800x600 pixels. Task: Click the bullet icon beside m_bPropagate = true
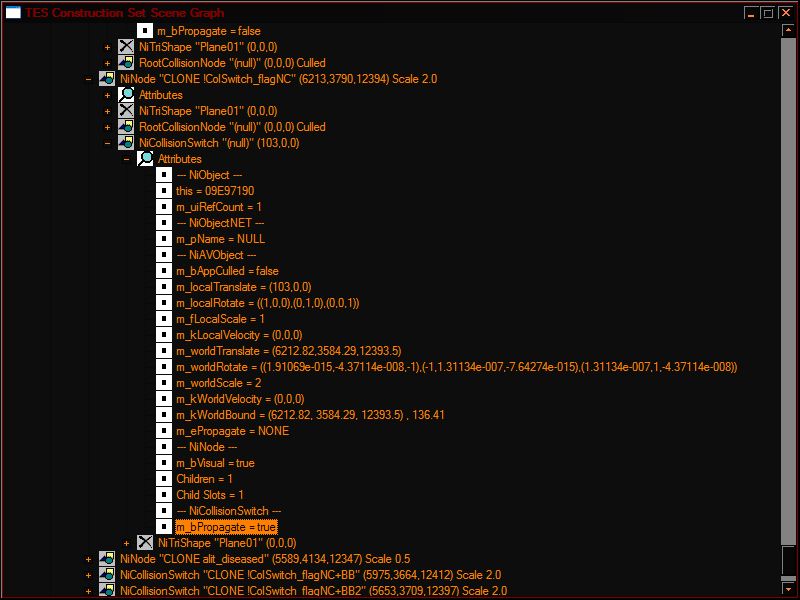coord(164,526)
